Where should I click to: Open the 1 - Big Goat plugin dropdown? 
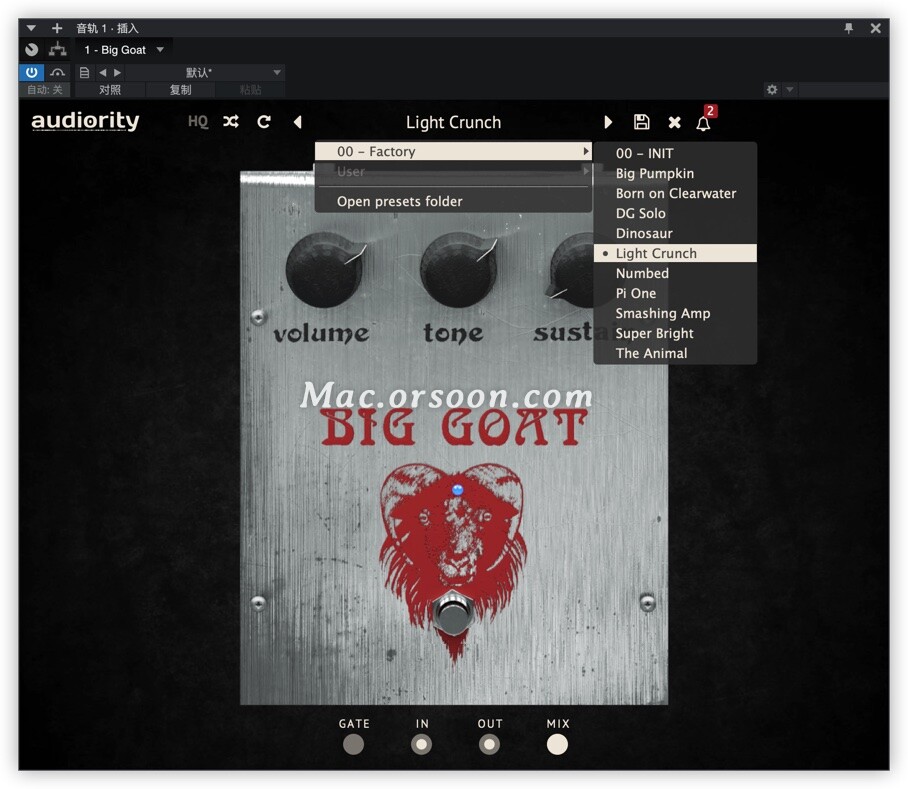123,50
